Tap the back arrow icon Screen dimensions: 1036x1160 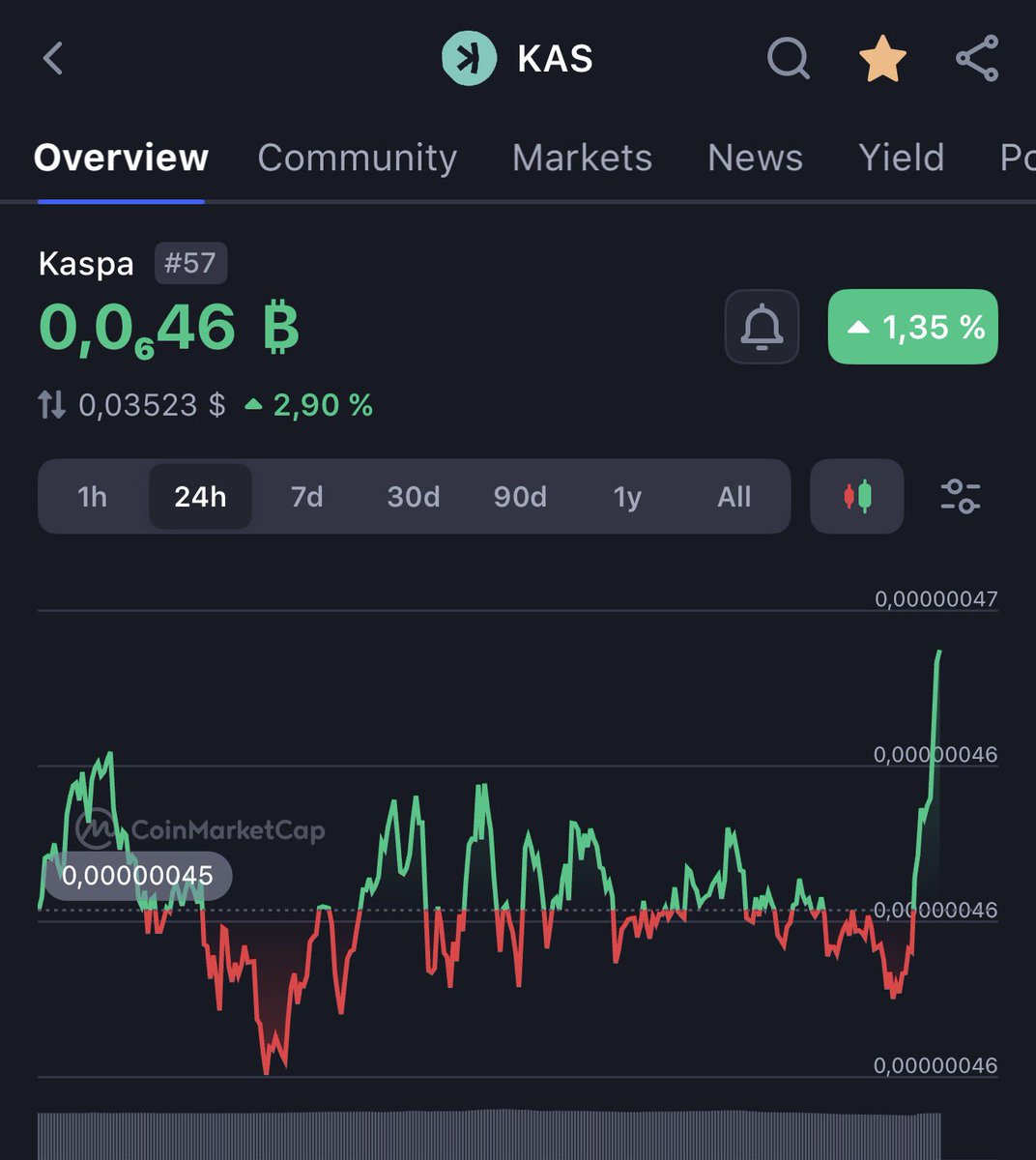click(x=53, y=58)
